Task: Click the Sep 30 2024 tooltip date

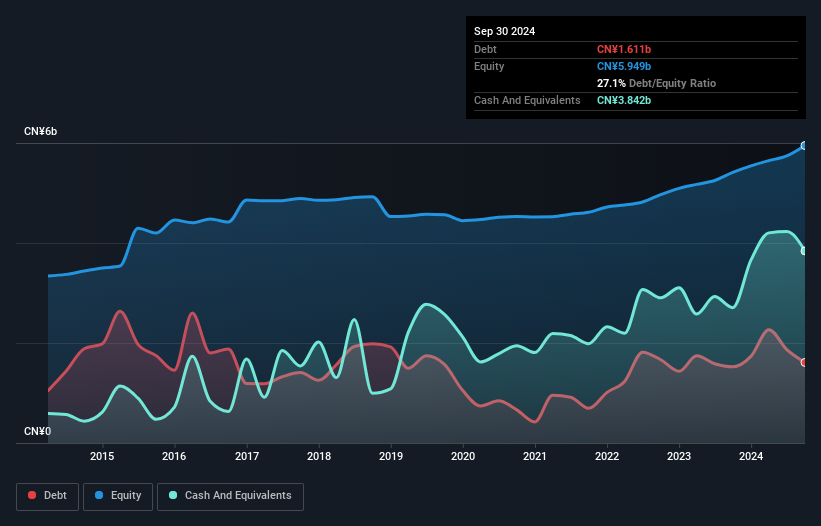Action: [504, 31]
